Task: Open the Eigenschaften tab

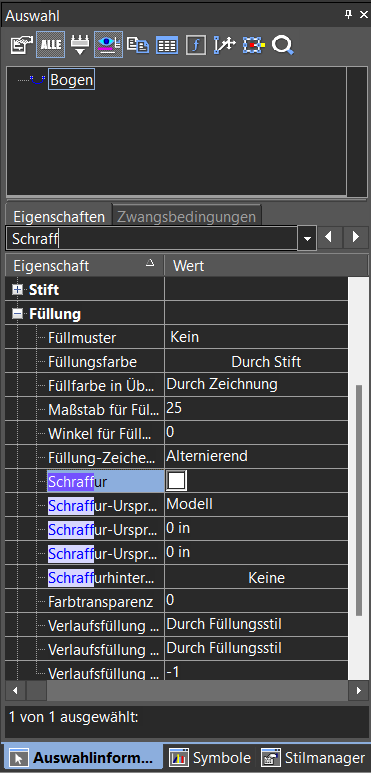Action: click(x=59, y=216)
